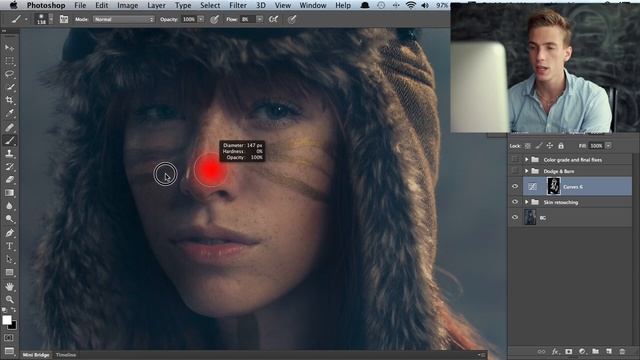Open the Select menu
This screenshot has width=640, height=360.
210,5
